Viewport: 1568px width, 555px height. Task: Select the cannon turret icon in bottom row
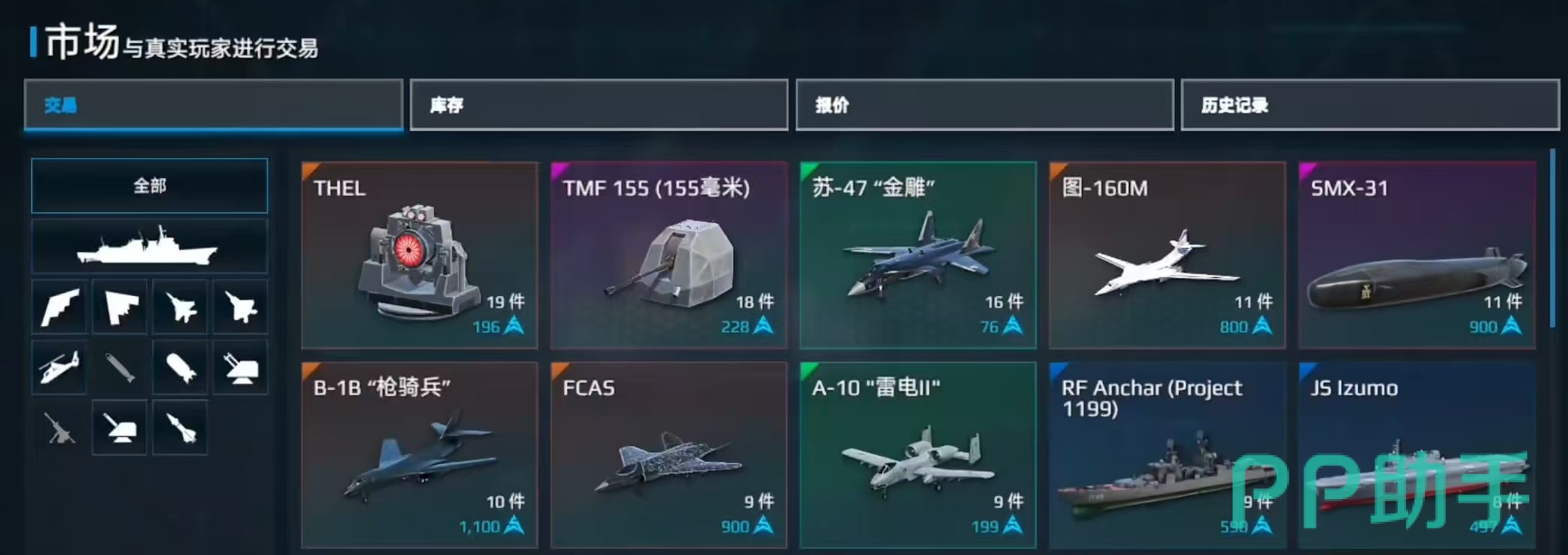pos(120,429)
